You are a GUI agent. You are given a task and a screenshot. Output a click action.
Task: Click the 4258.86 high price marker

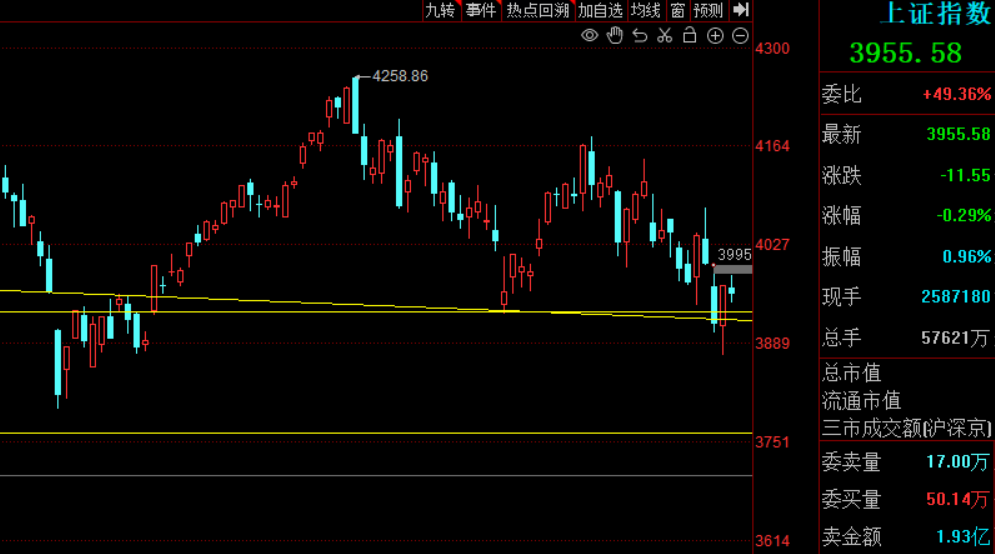[x=400, y=76]
